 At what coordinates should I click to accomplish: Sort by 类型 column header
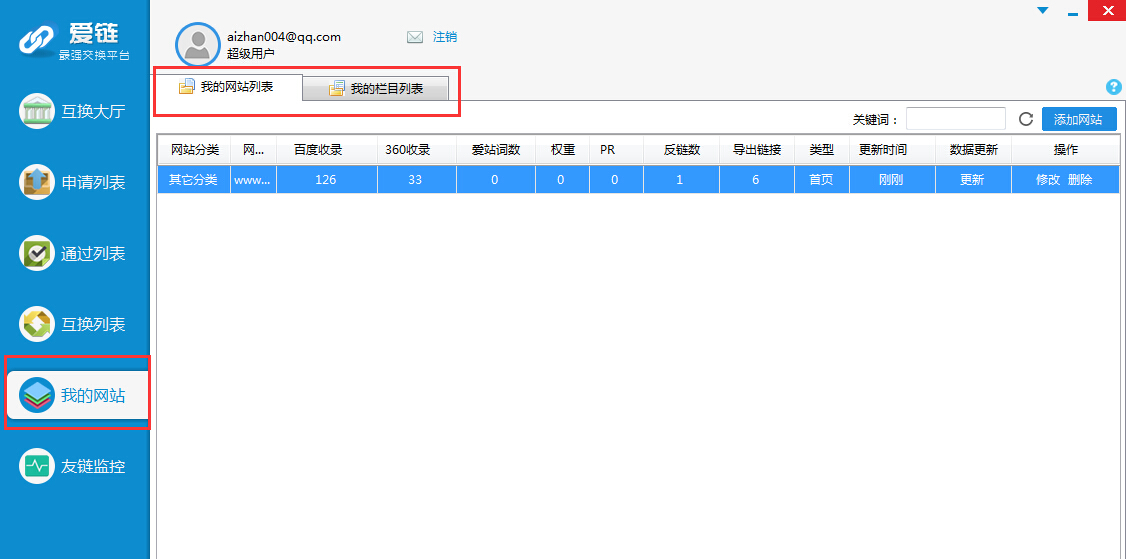point(822,150)
